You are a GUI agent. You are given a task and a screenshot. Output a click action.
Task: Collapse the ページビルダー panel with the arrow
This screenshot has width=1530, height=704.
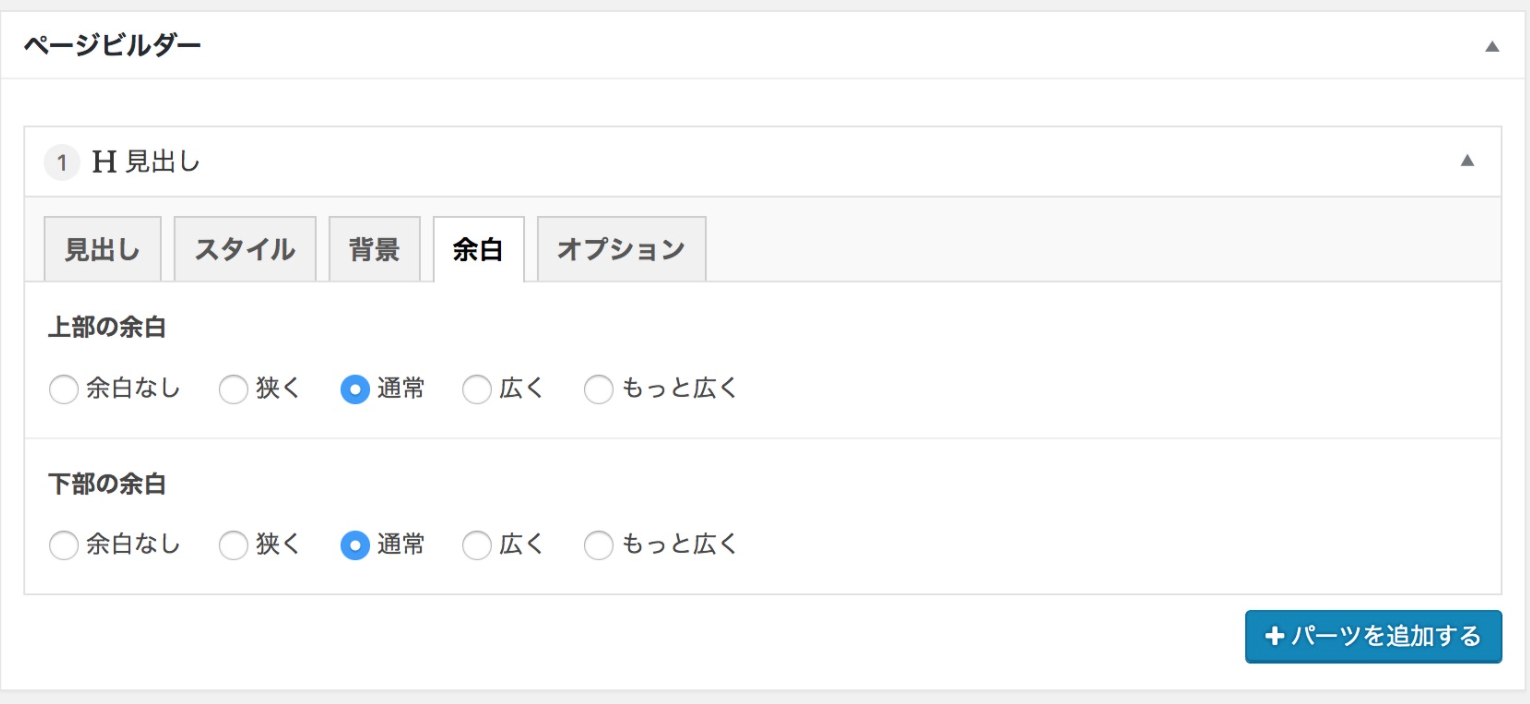coord(1492,46)
